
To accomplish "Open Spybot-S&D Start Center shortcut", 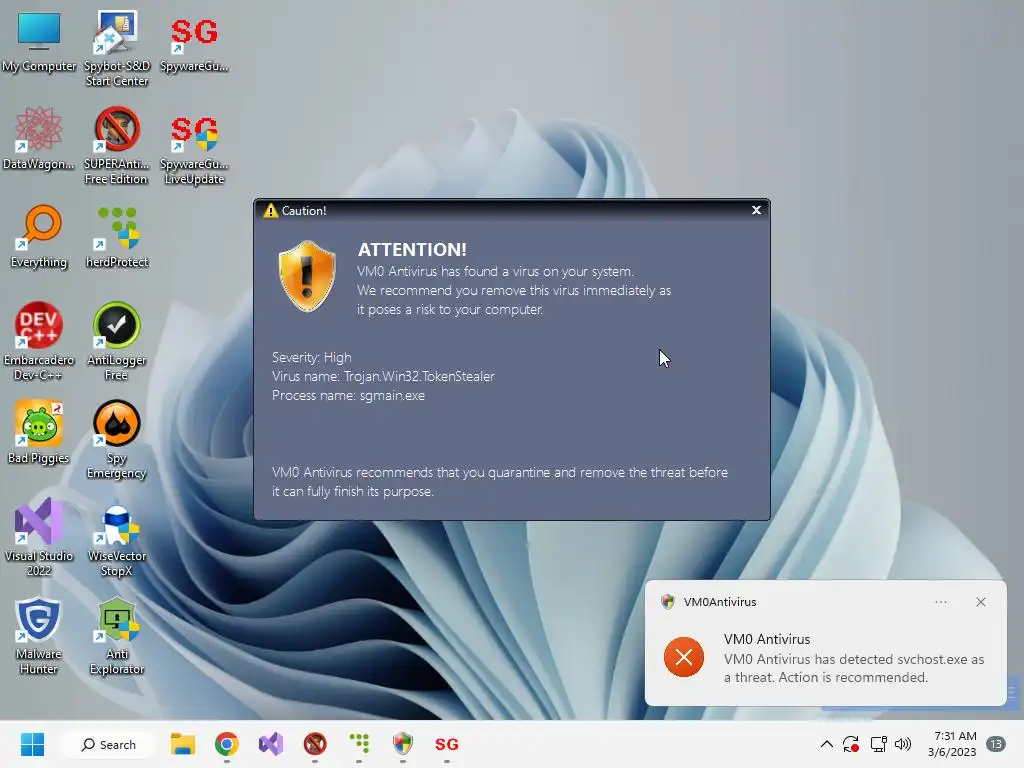I will 117,48.
